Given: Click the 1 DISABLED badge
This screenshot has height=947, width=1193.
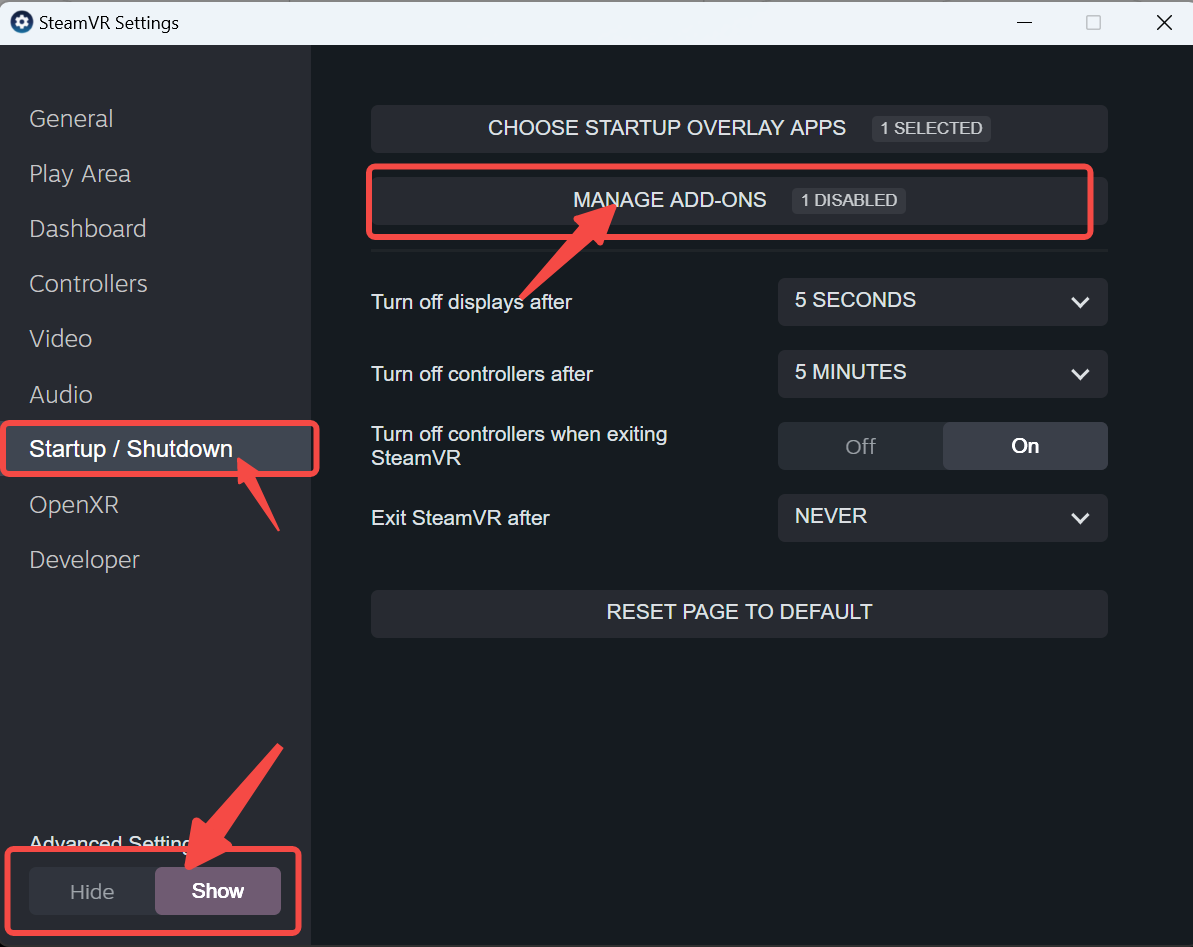Looking at the screenshot, I should pos(848,201).
